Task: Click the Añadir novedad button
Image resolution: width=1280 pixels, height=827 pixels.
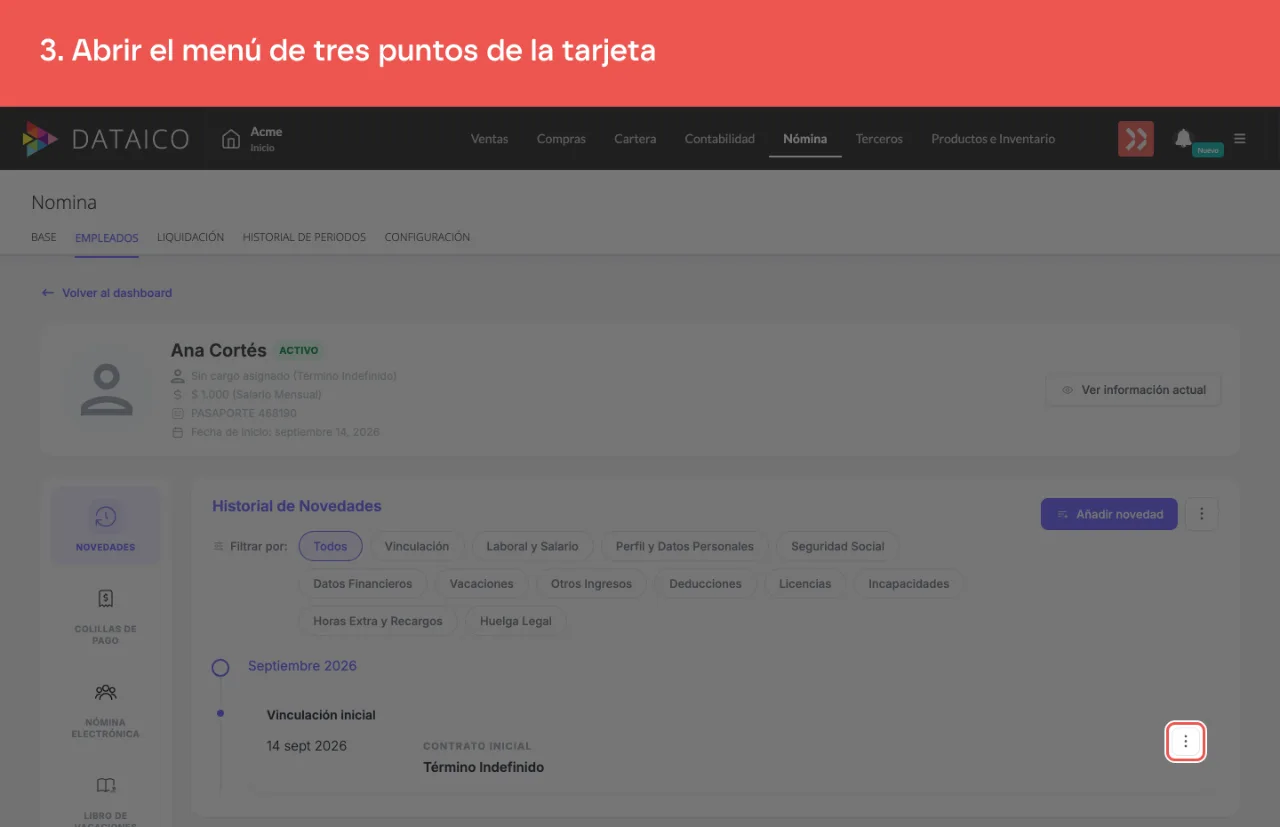Action: point(1109,514)
